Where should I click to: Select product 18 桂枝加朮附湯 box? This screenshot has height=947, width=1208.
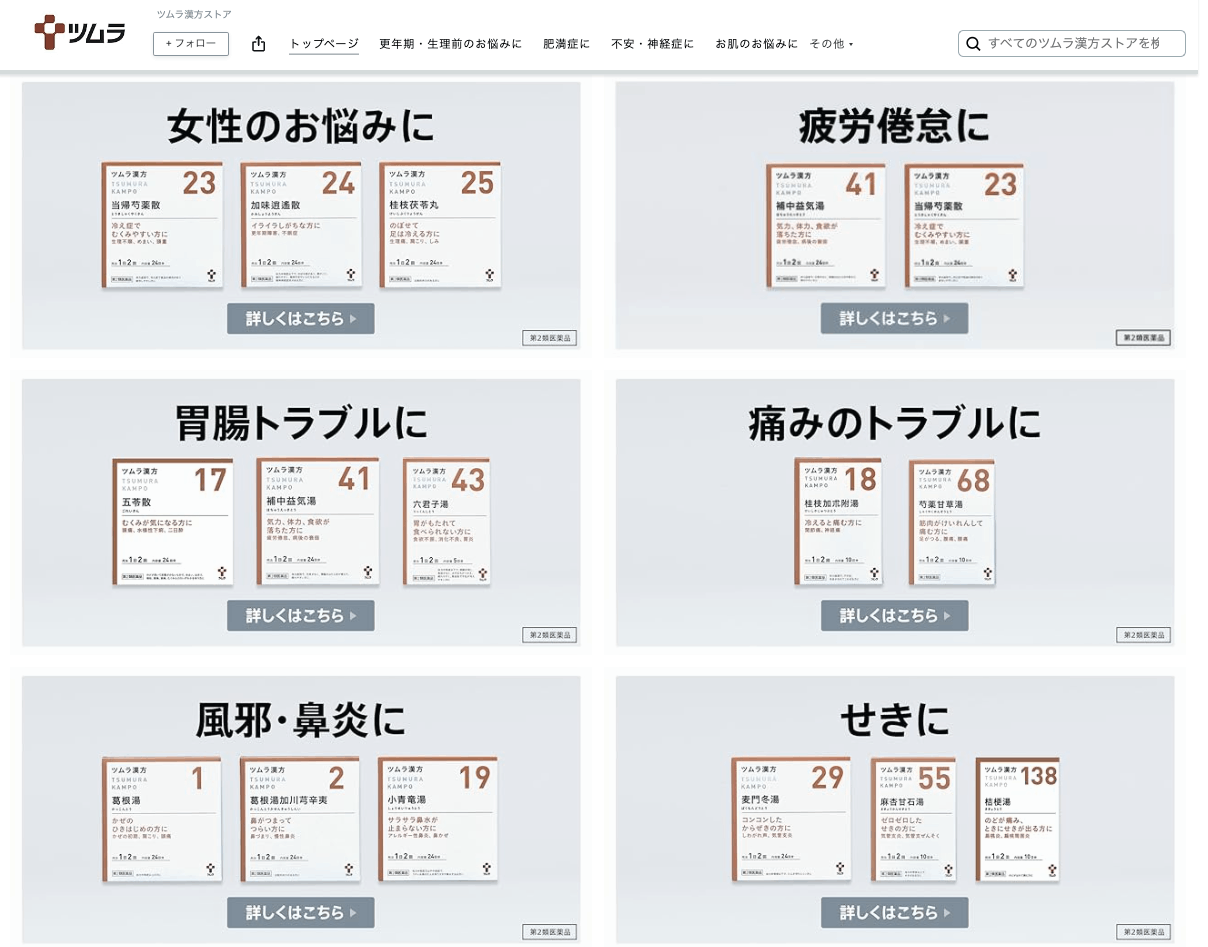click(x=838, y=522)
